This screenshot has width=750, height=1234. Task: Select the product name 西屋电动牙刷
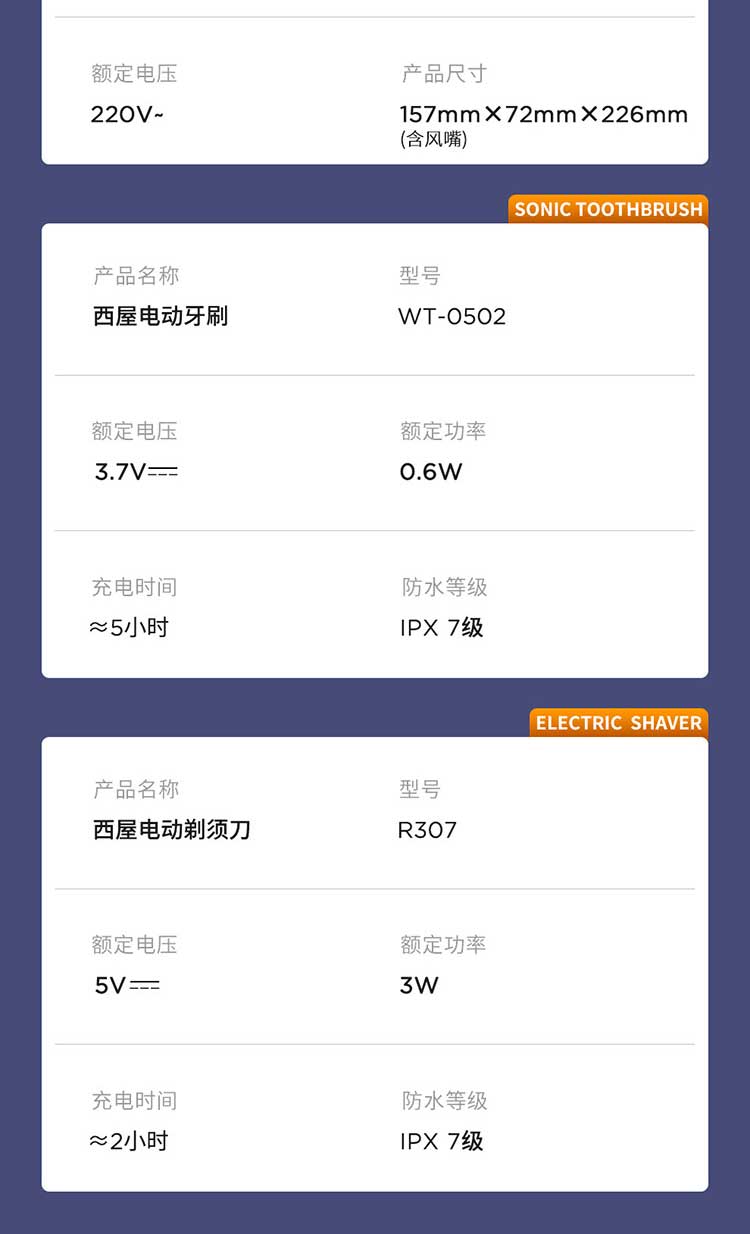(x=160, y=316)
